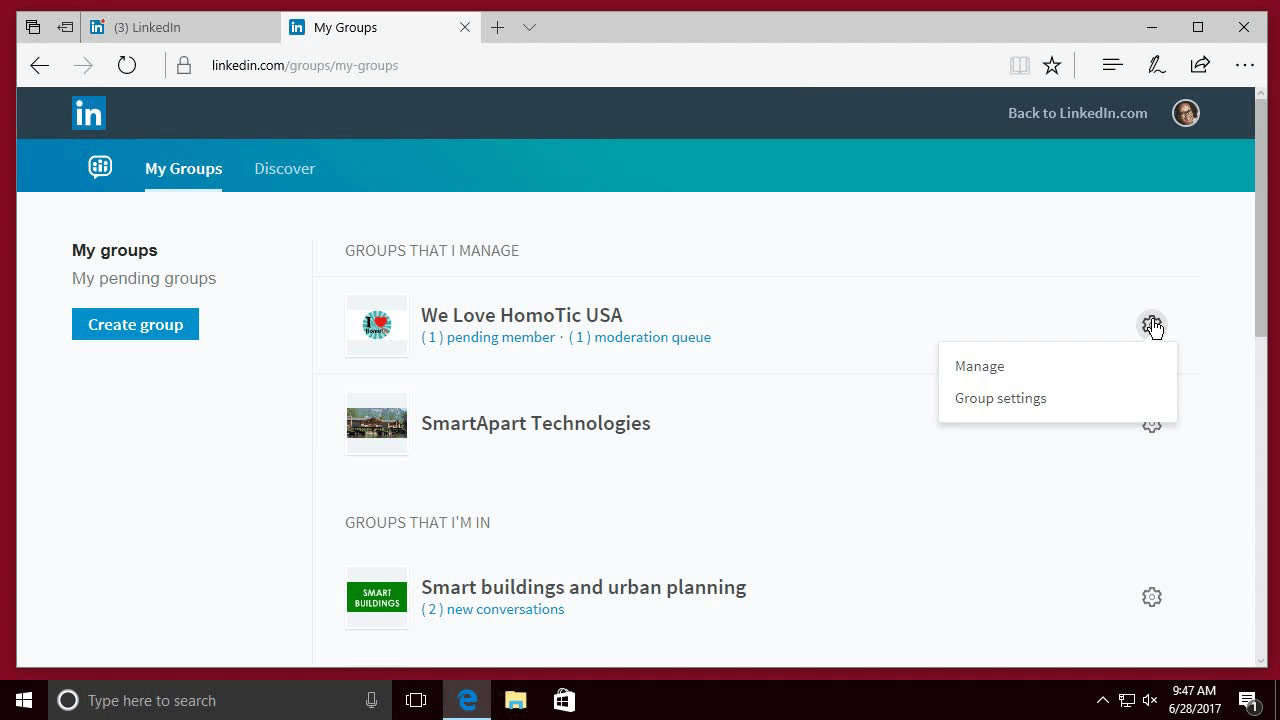Viewport: 1280px width, 720px height.
Task: Click the Create group button
Action: pos(135,324)
